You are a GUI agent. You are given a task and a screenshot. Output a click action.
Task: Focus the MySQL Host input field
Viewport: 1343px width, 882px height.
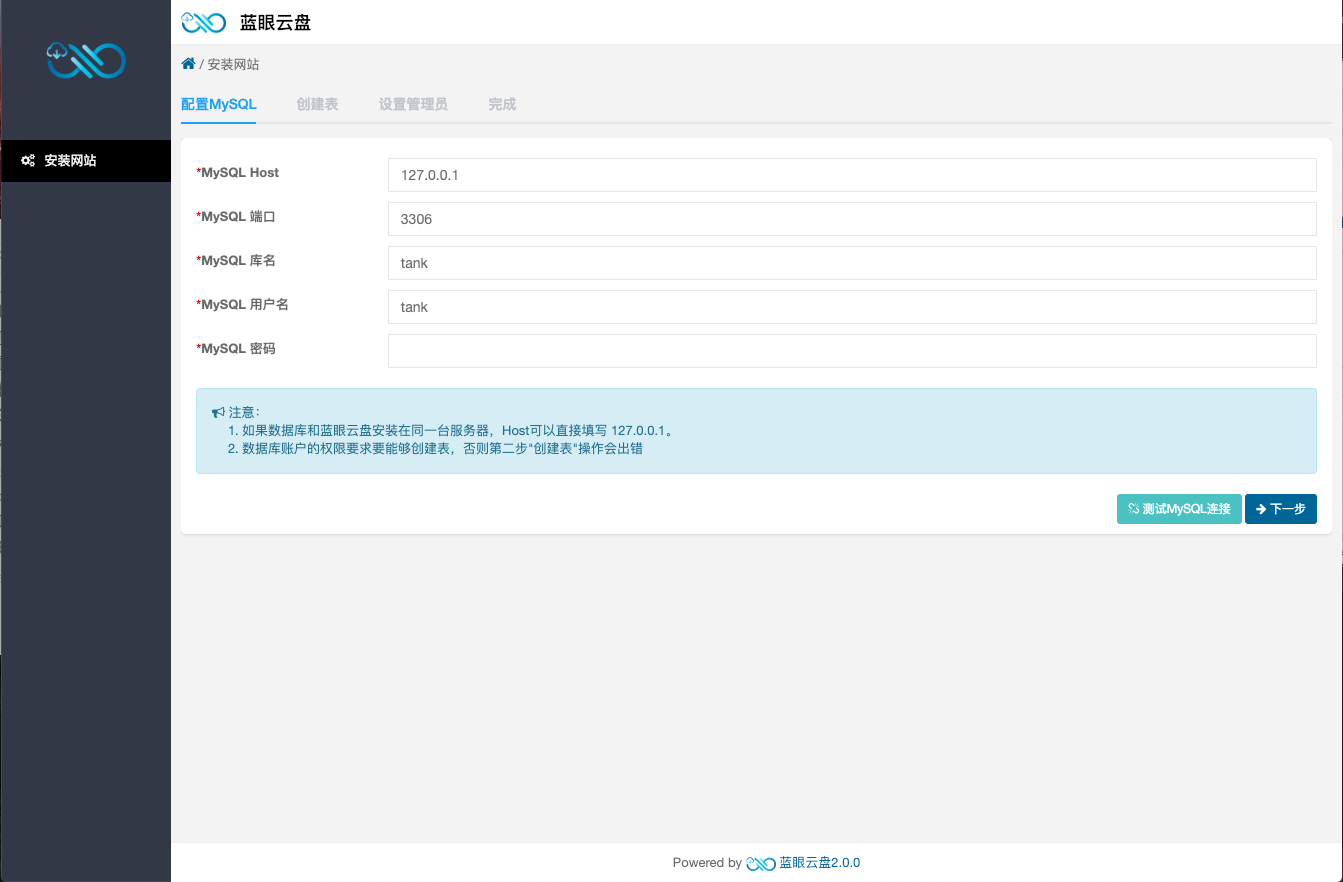click(x=851, y=175)
